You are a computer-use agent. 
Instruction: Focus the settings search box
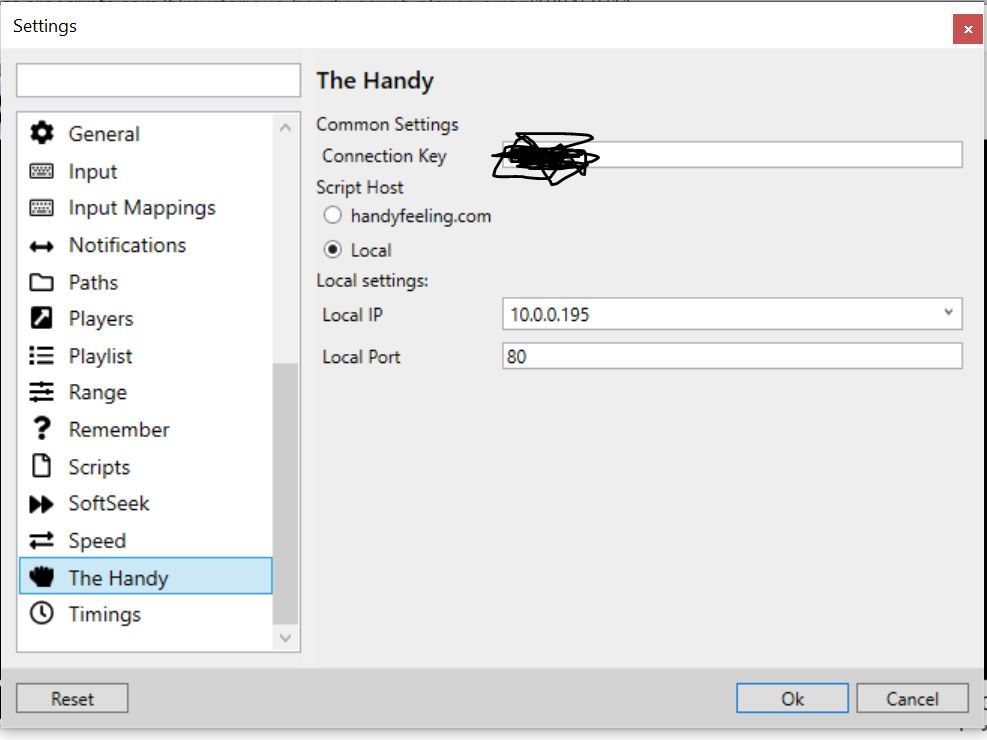coord(158,80)
